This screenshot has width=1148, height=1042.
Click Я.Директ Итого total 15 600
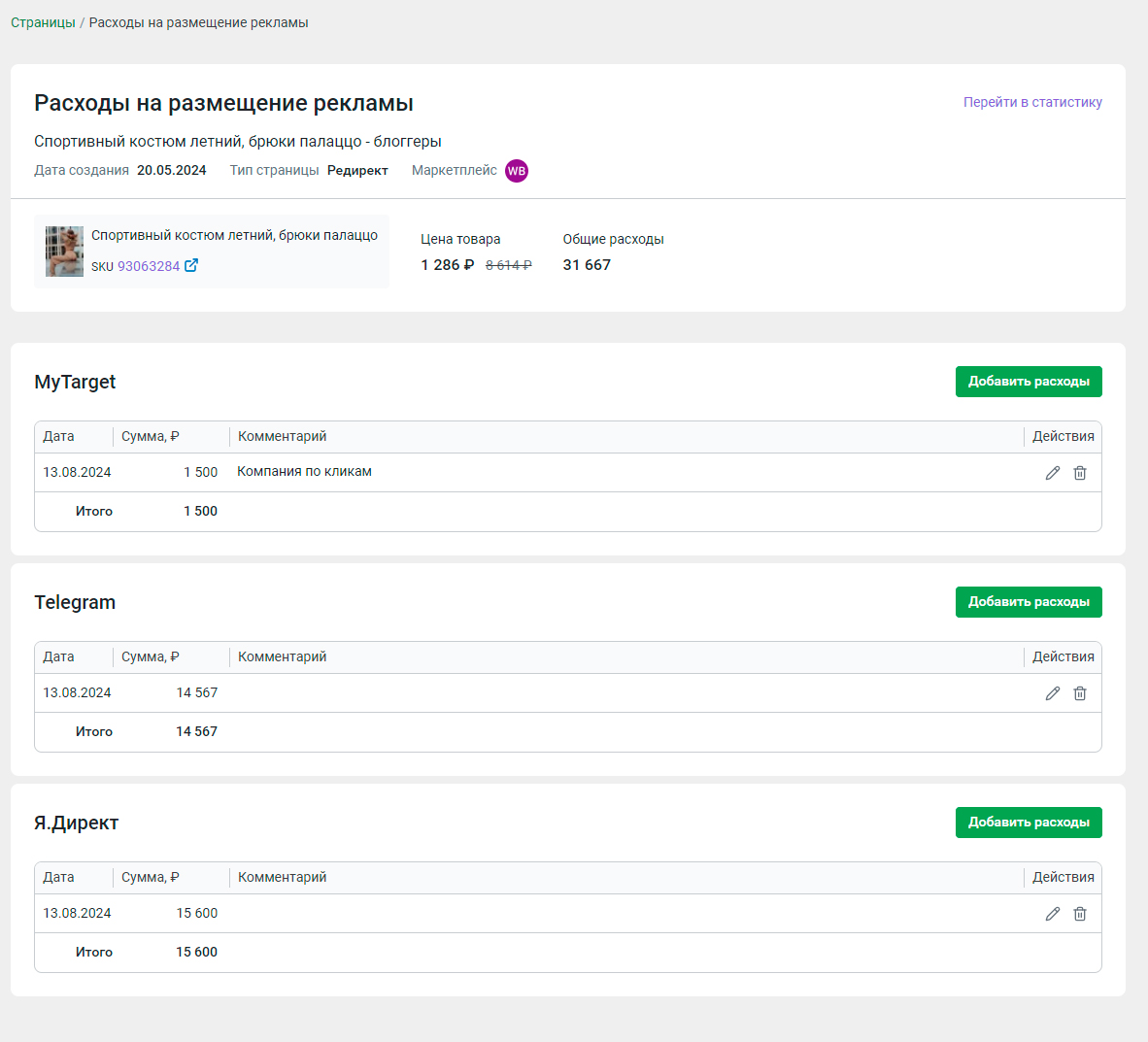(197, 952)
